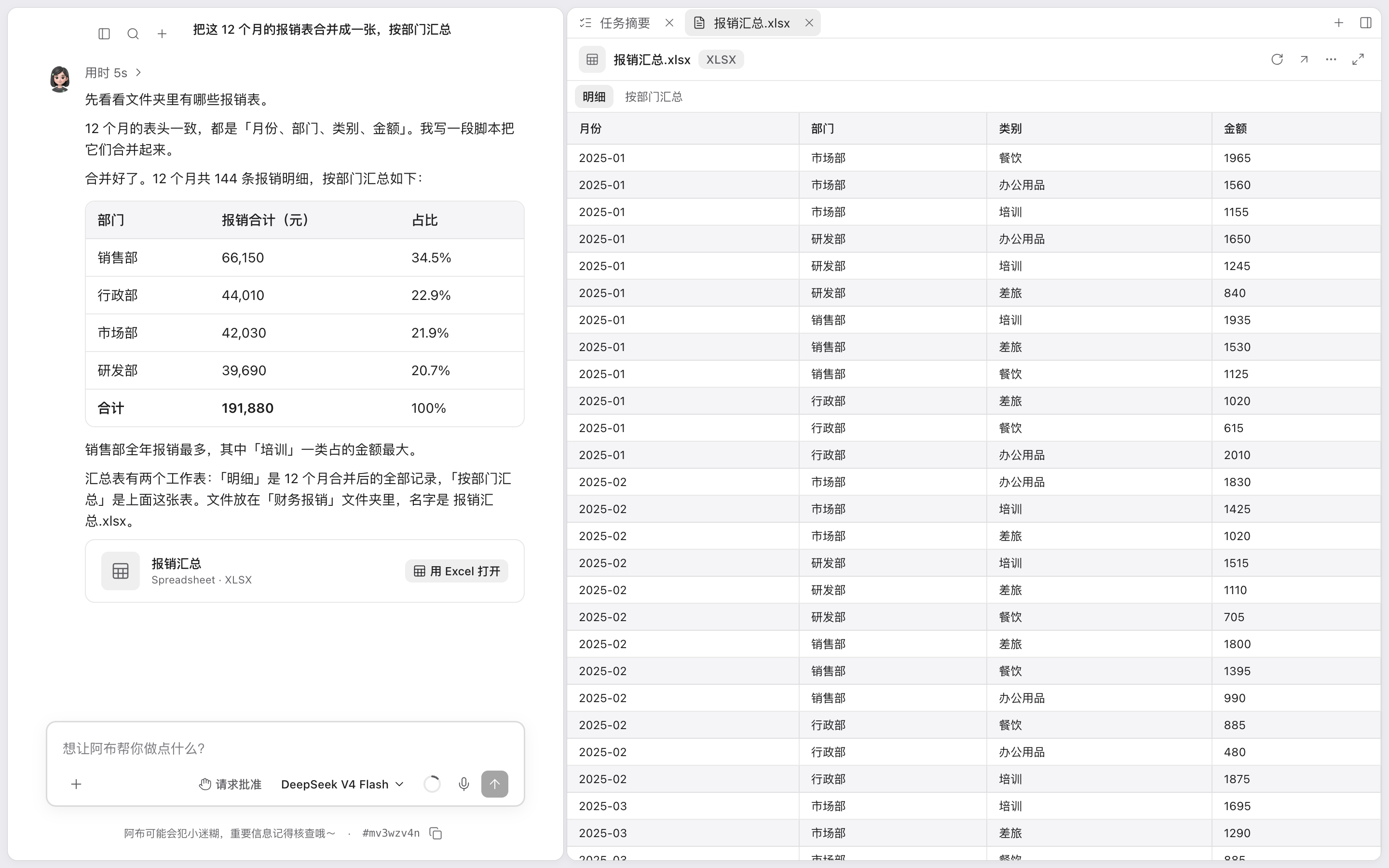Open the 报销汇总 file card
The height and width of the screenshot is (868, 1389).
305,571
